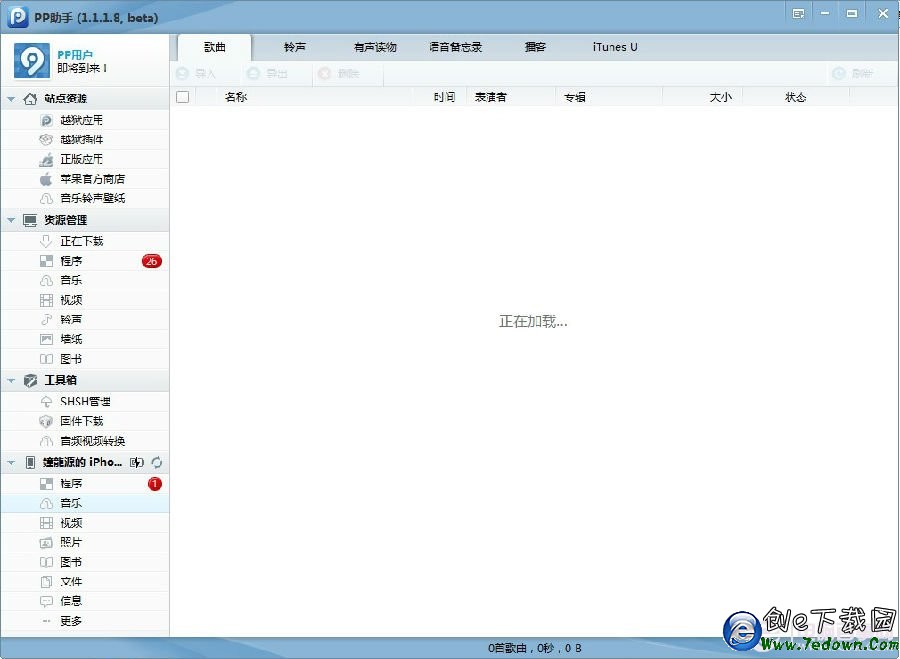This screenshot has width=900, height=659.
Task: Click the PP助手 user avatar logo
Action: click(x=31, y=61)
